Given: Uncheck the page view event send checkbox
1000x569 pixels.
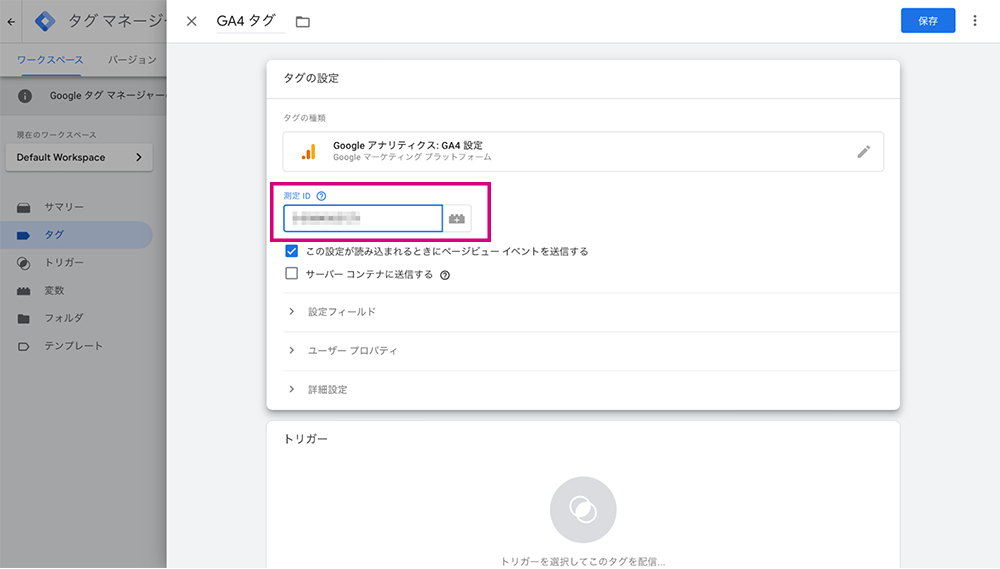Looking at the screenshot, I should (291, 251).
